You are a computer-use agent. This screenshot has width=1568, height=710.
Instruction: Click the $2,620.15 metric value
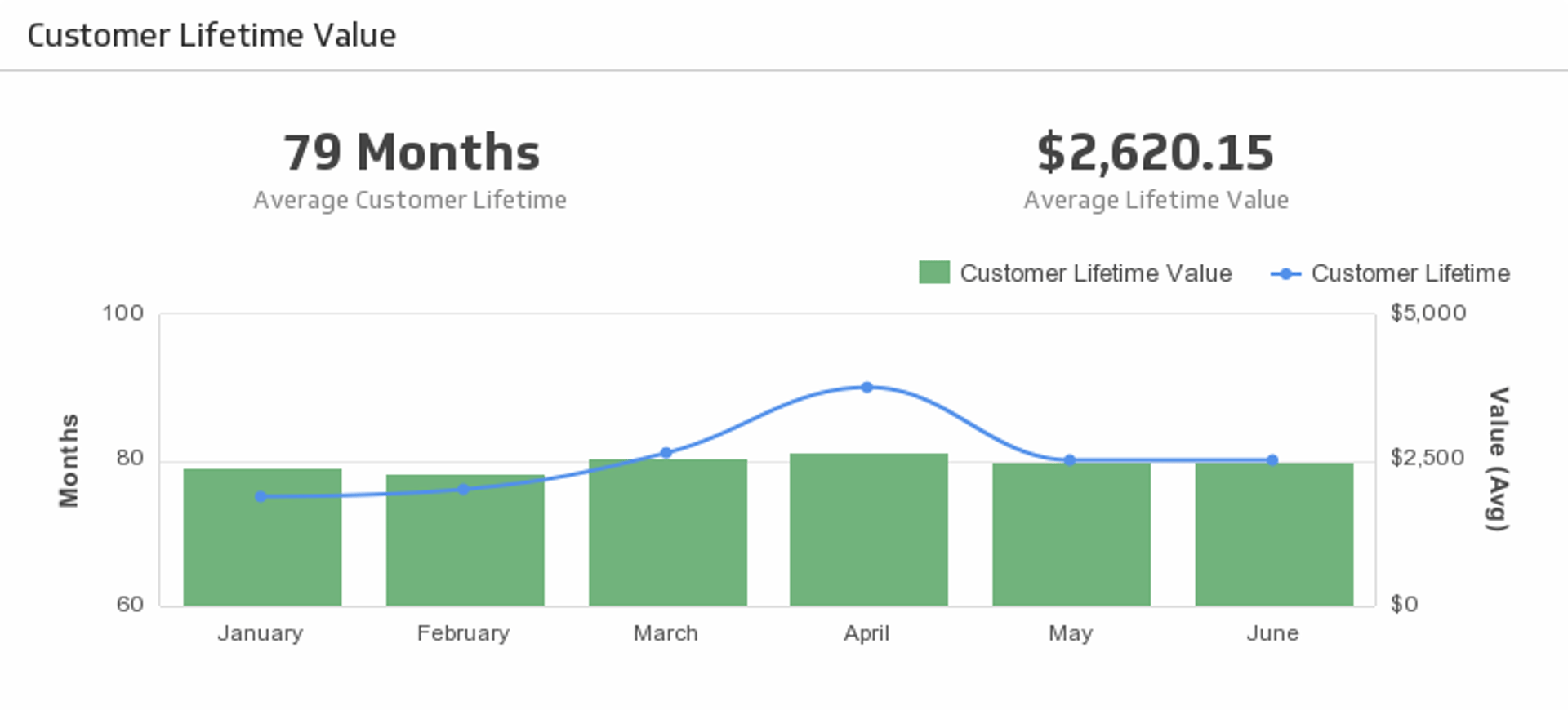(1155, 153)
